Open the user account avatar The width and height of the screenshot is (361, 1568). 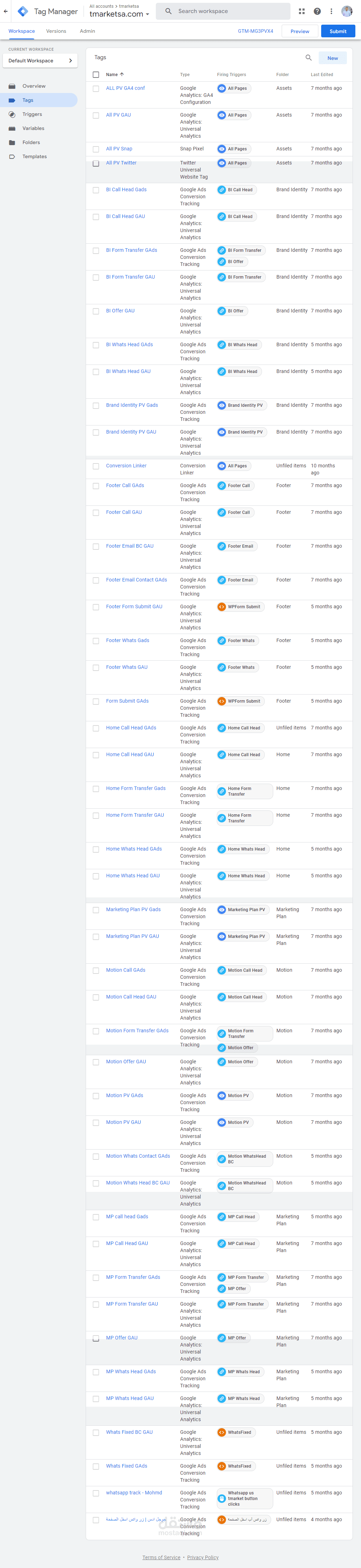pyautogui.click(x=347, y=11)
